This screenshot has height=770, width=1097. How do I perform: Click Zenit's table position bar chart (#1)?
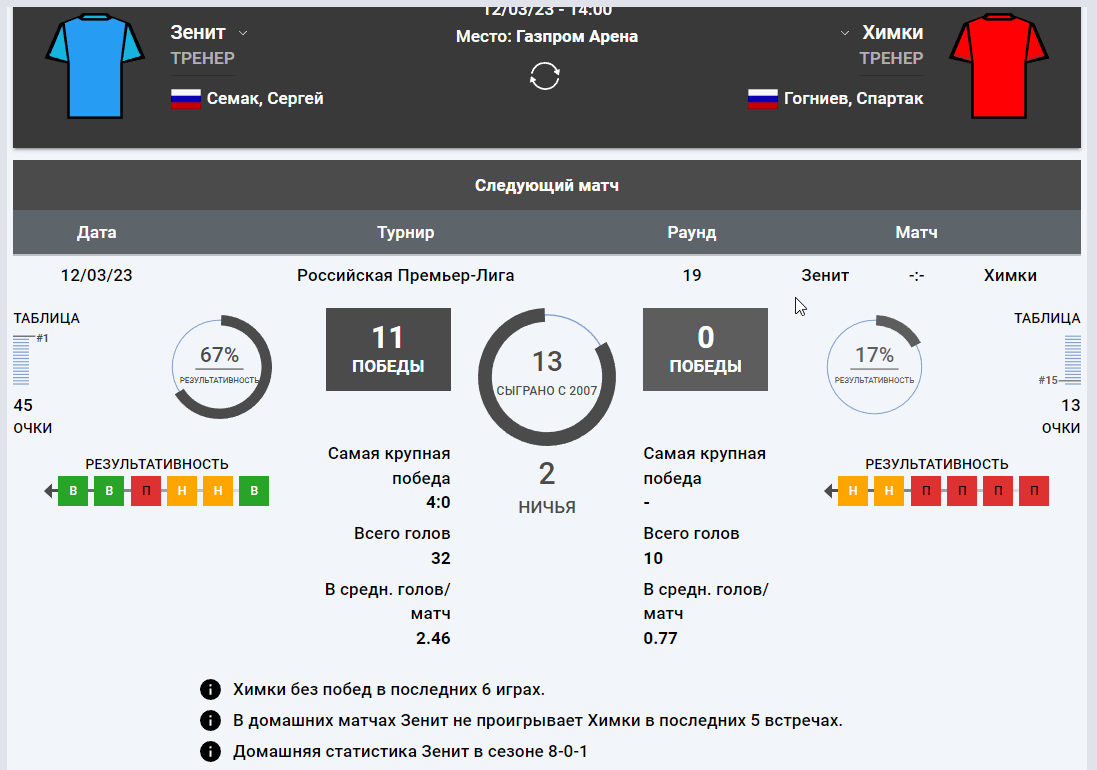23,360
